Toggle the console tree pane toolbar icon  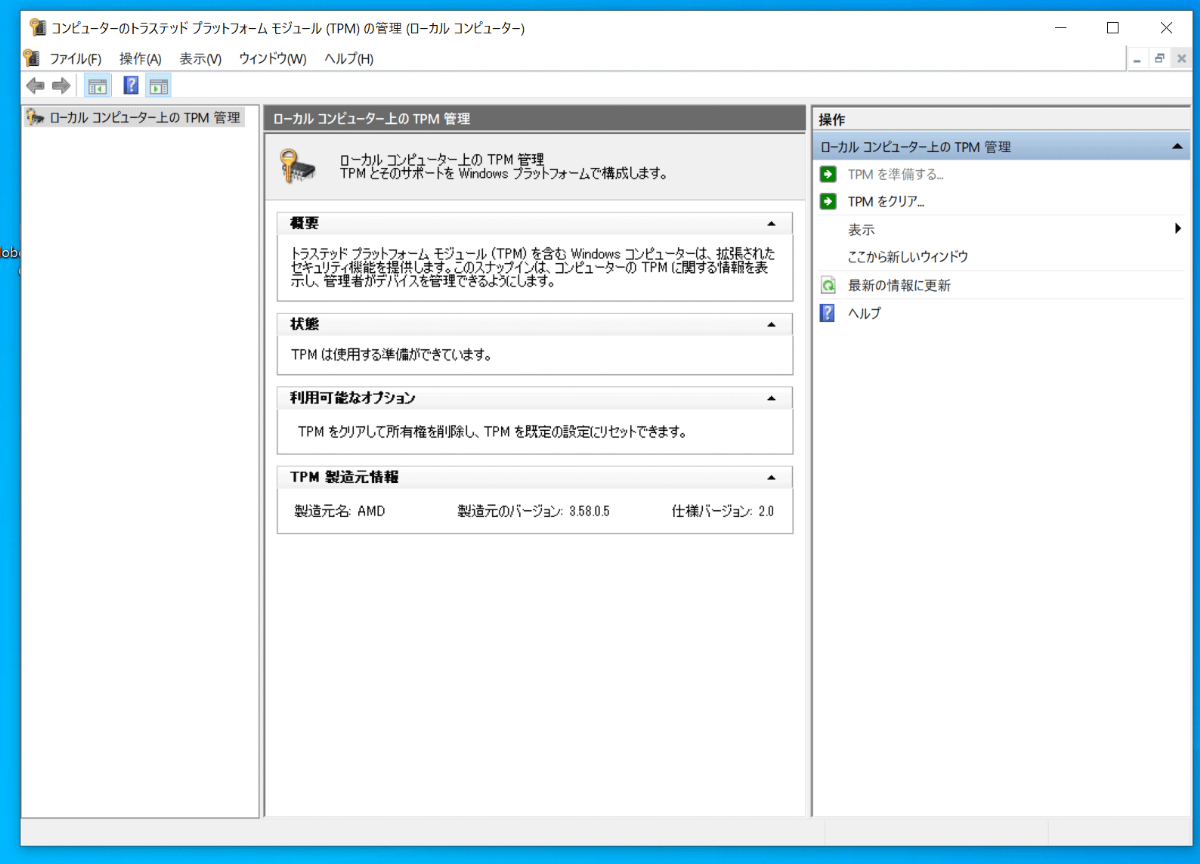pos(97,85)
